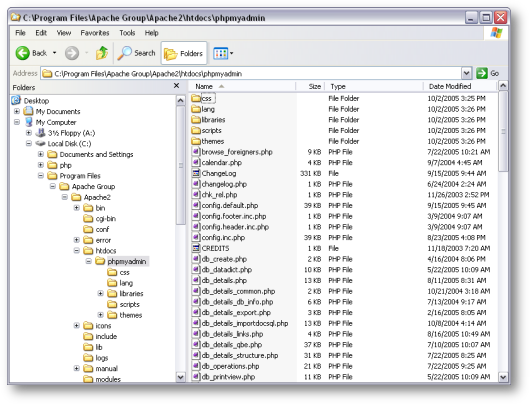Select My Computer icon in tree
This screenshot has width=530, height=404.
tap(29, 122)
